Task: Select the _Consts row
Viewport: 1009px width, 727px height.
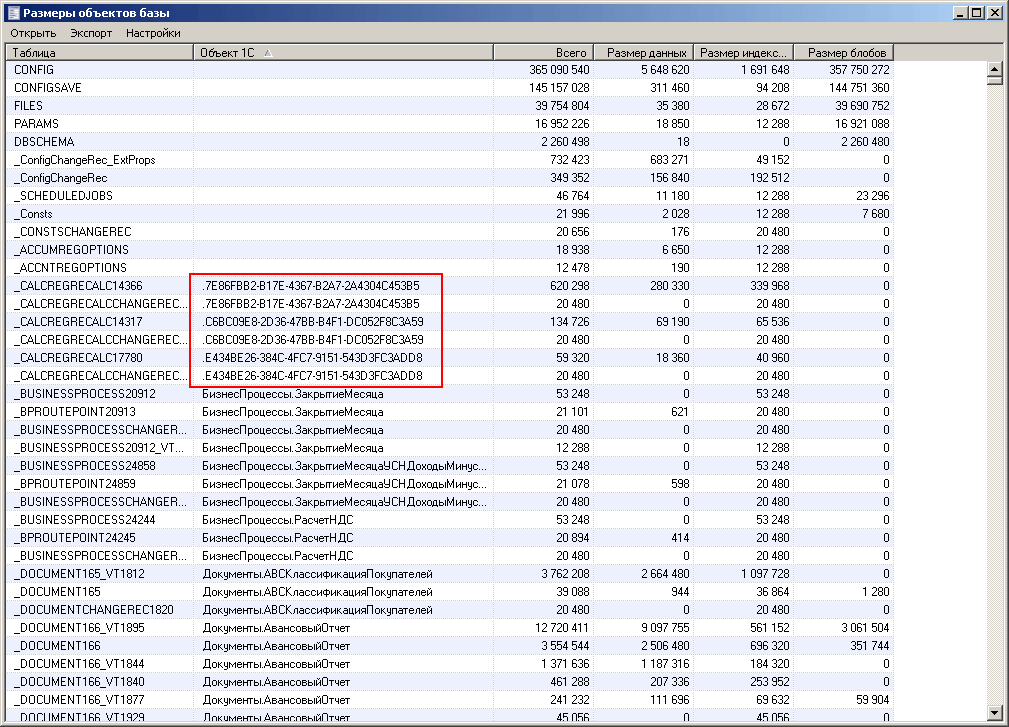Action: pos(450,214)
